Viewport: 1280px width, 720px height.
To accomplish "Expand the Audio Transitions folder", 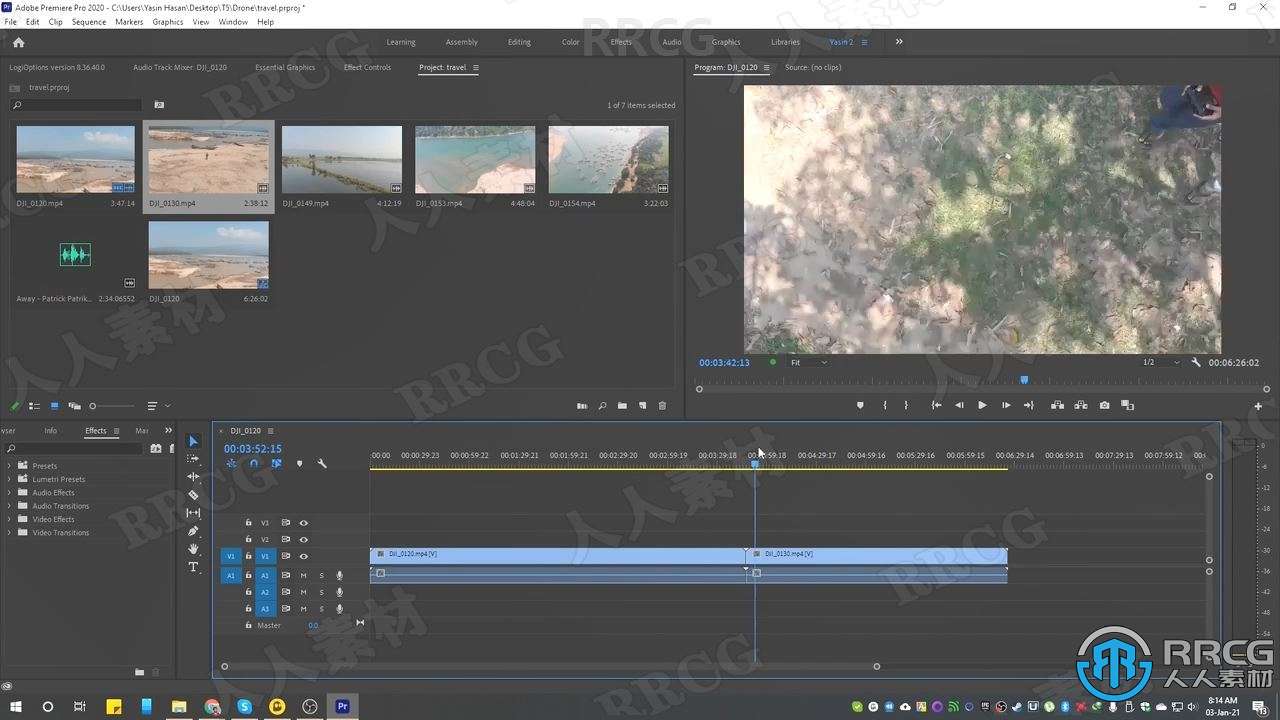I will [10, 506].
